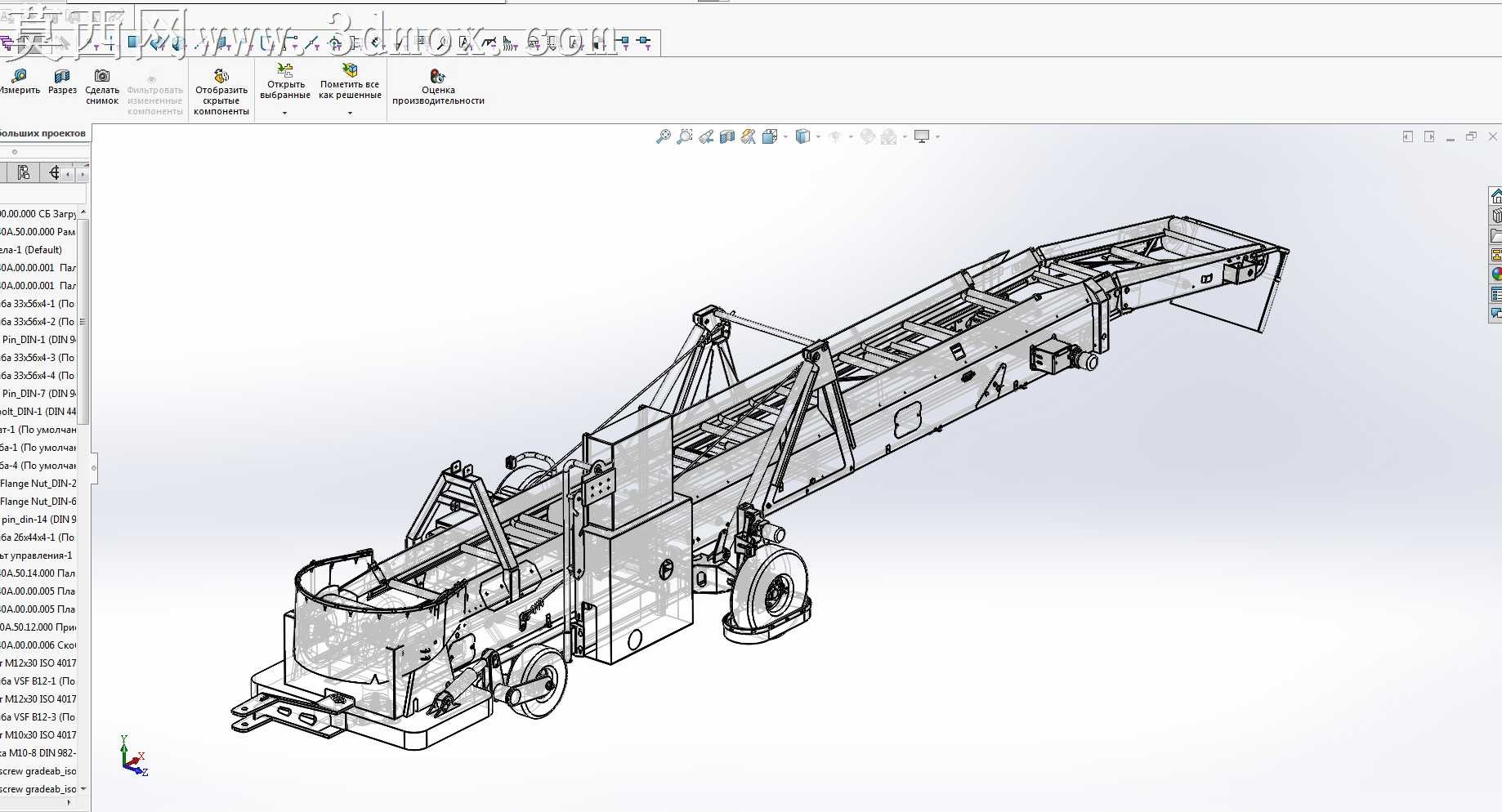The image size is (1502, 812).
Task: Select tree item "0А.00.00.006 Ско"
Action: (x=38, y=645)
